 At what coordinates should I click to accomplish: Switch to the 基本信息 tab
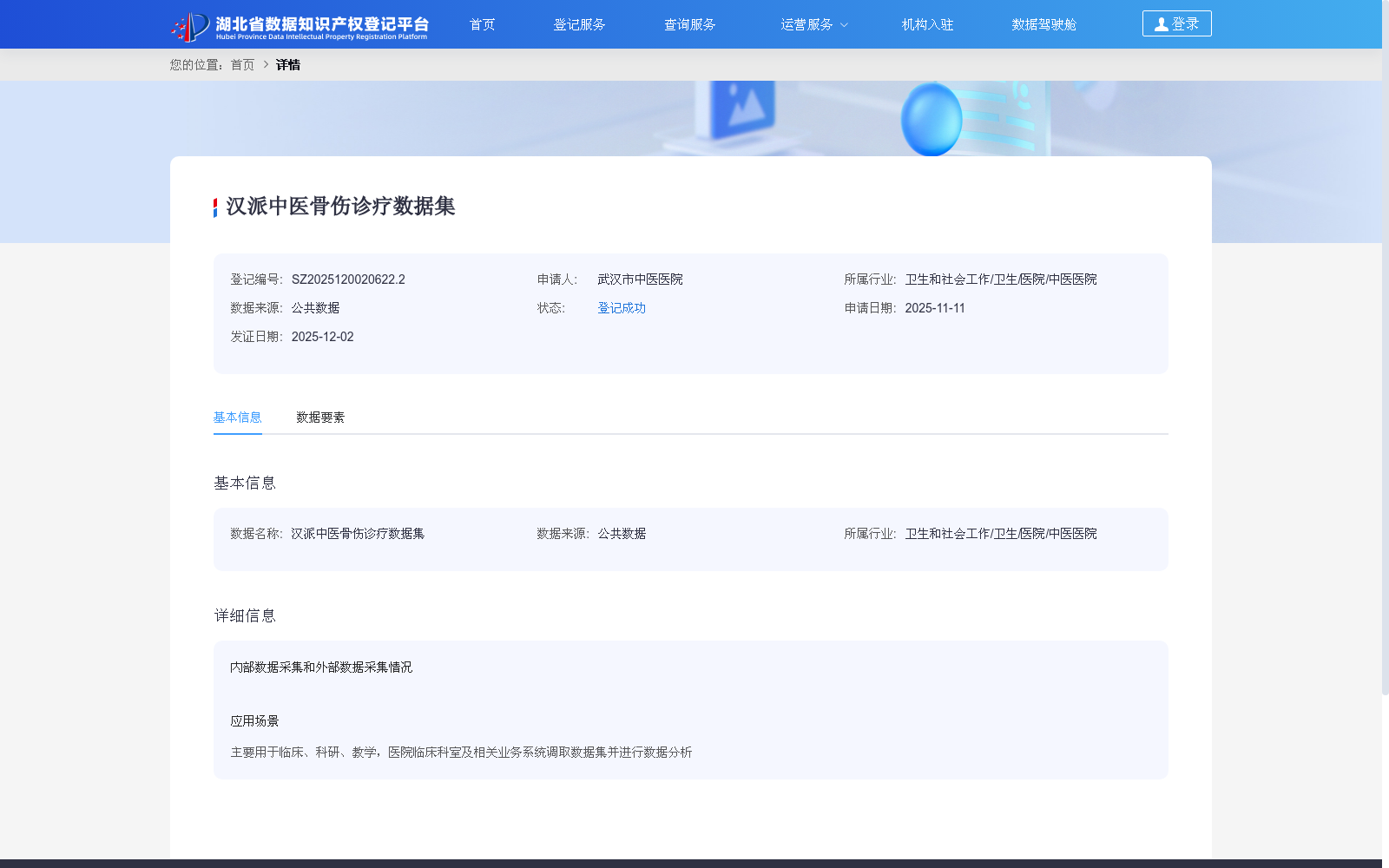point(238,418)
